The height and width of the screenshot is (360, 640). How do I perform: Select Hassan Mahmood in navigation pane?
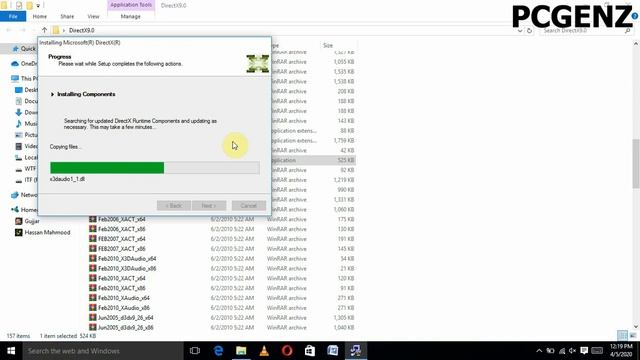click(43, 233)
